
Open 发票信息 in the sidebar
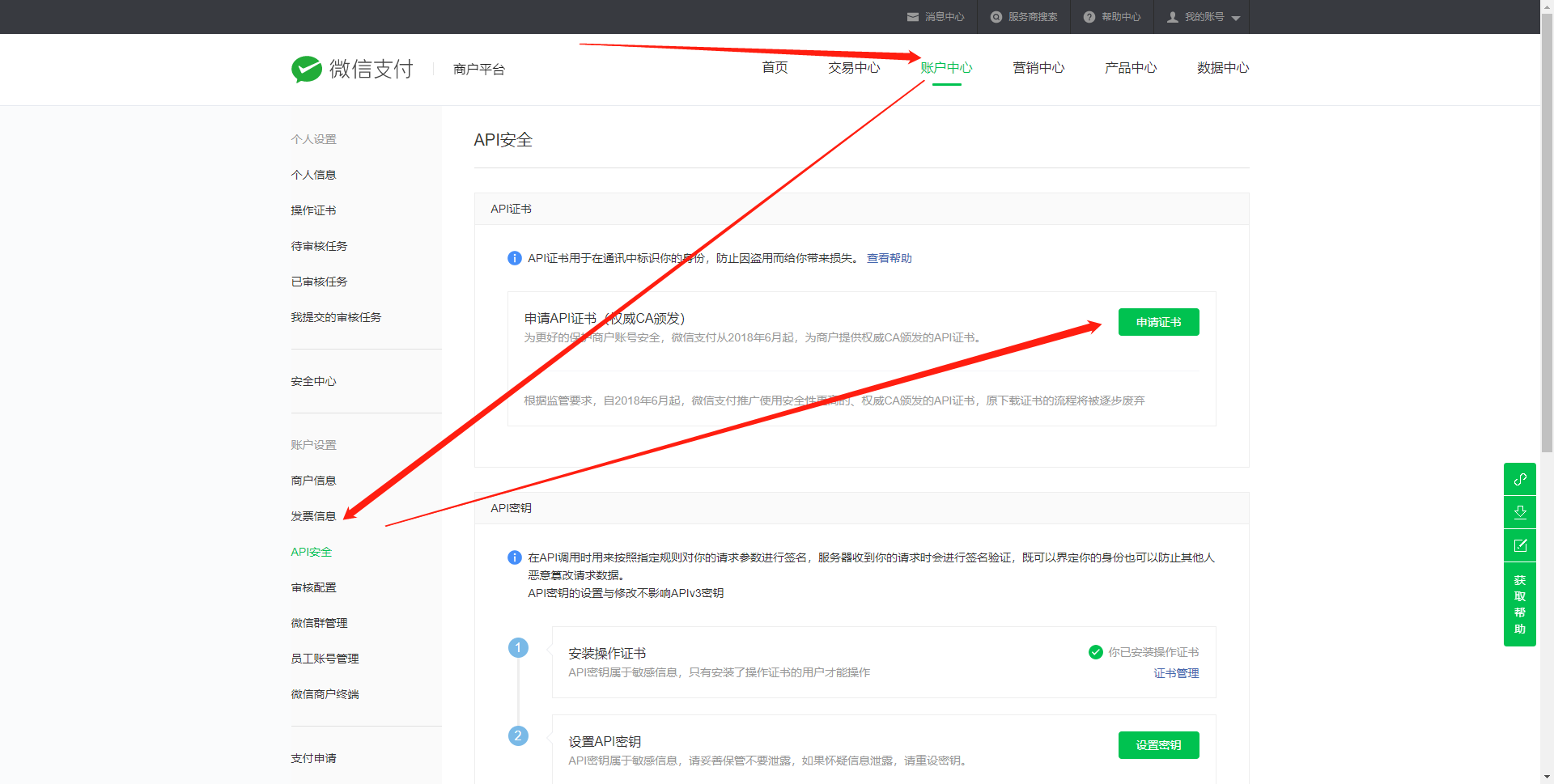pyautogui.click(x=313, y=516)
